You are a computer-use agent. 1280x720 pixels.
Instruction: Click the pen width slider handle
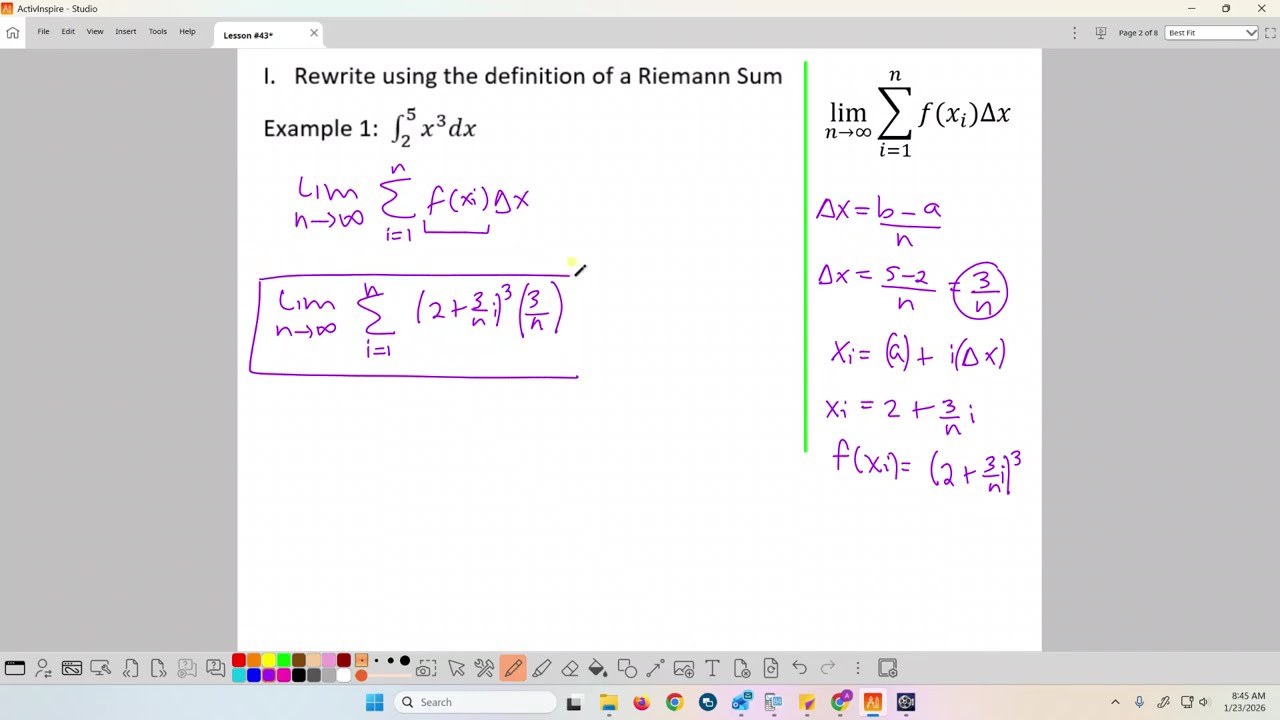[361, 675]
